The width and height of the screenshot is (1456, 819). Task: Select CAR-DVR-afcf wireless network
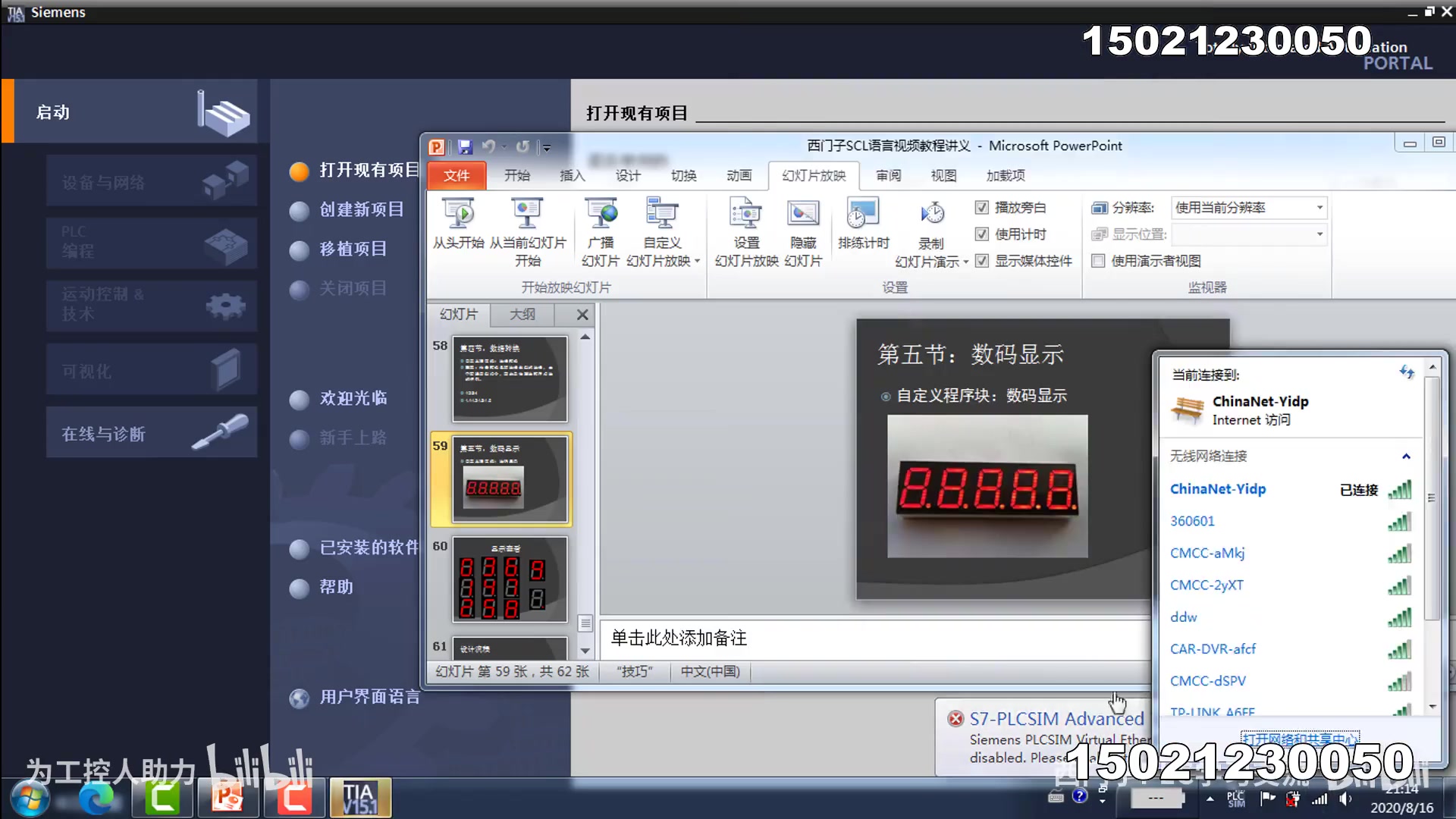pyautogui.click(x=1291, y=648)
